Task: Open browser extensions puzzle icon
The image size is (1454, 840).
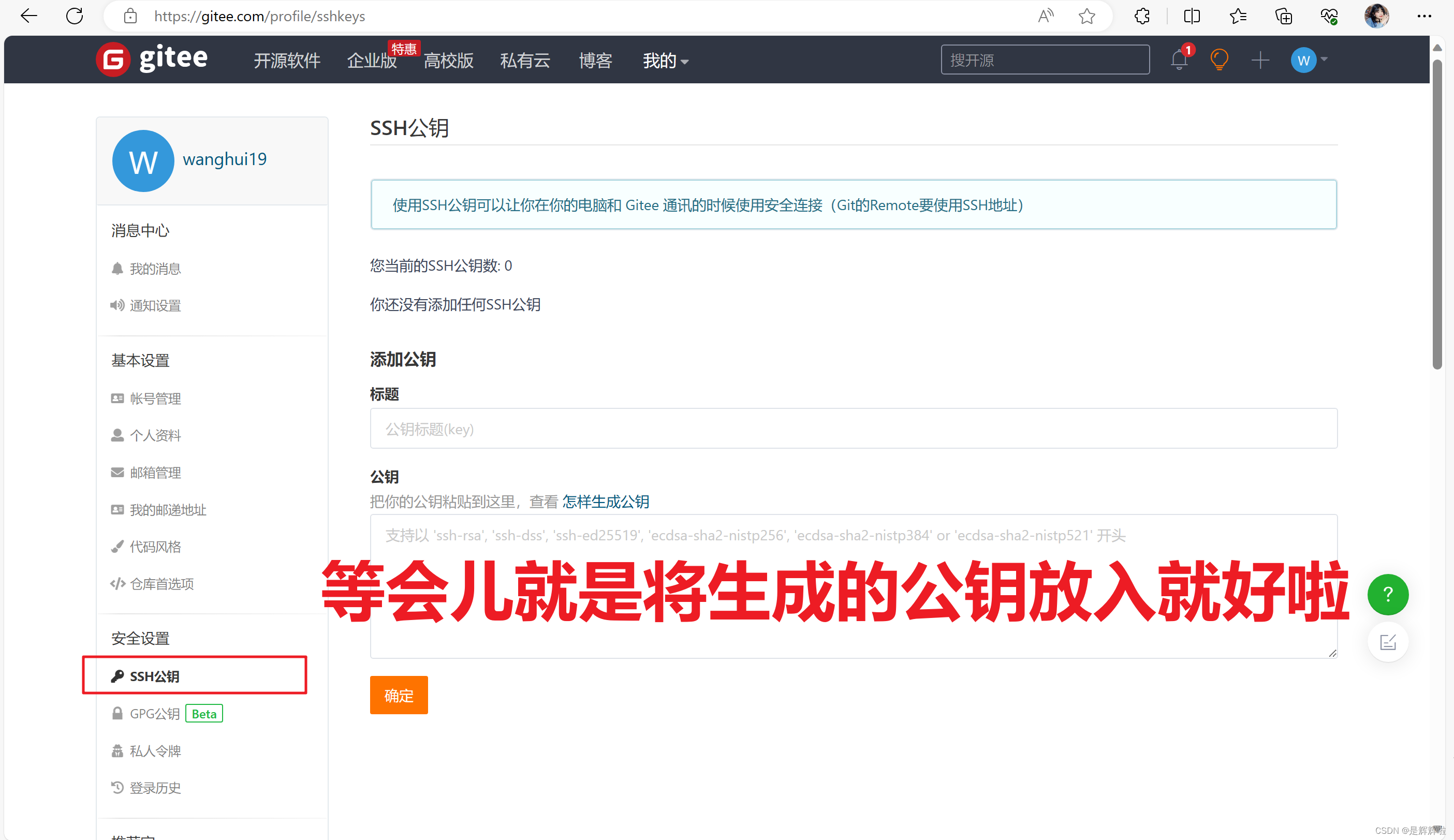Action: coord(1142,16)
